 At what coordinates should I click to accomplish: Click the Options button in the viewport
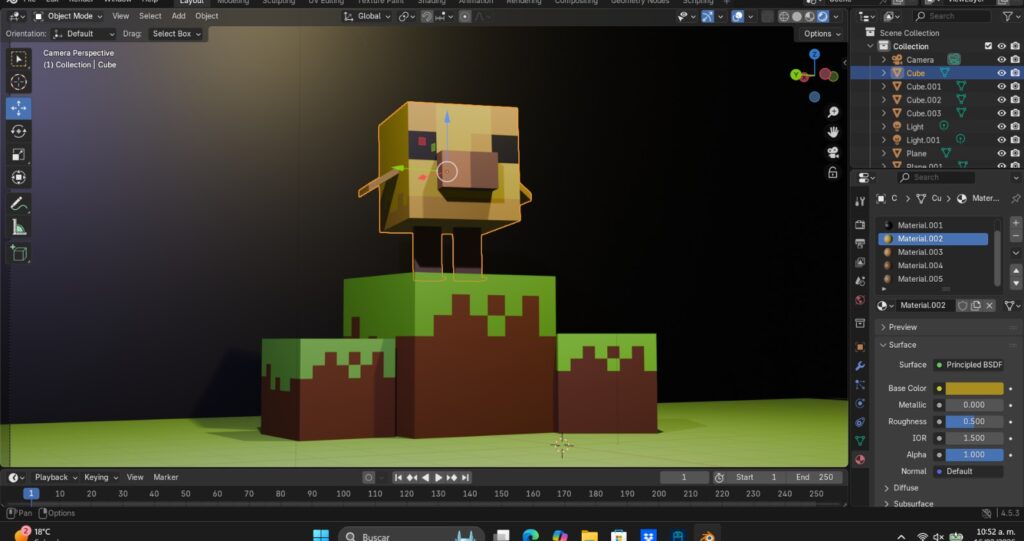[x=821, y=34]
